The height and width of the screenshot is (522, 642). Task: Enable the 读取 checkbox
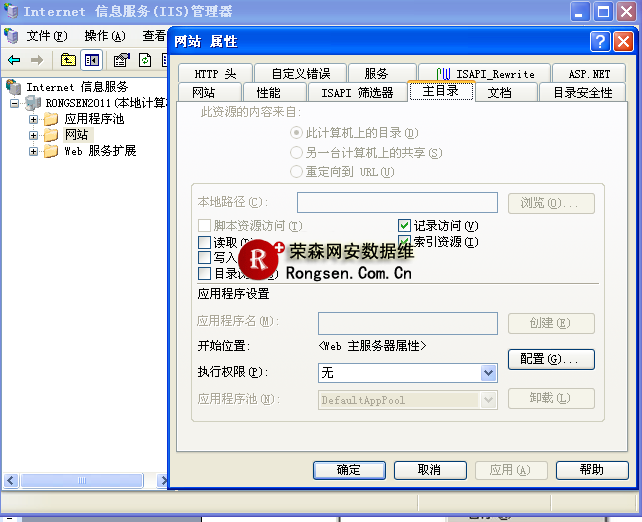pyautogui.click(x=205, y=243)
